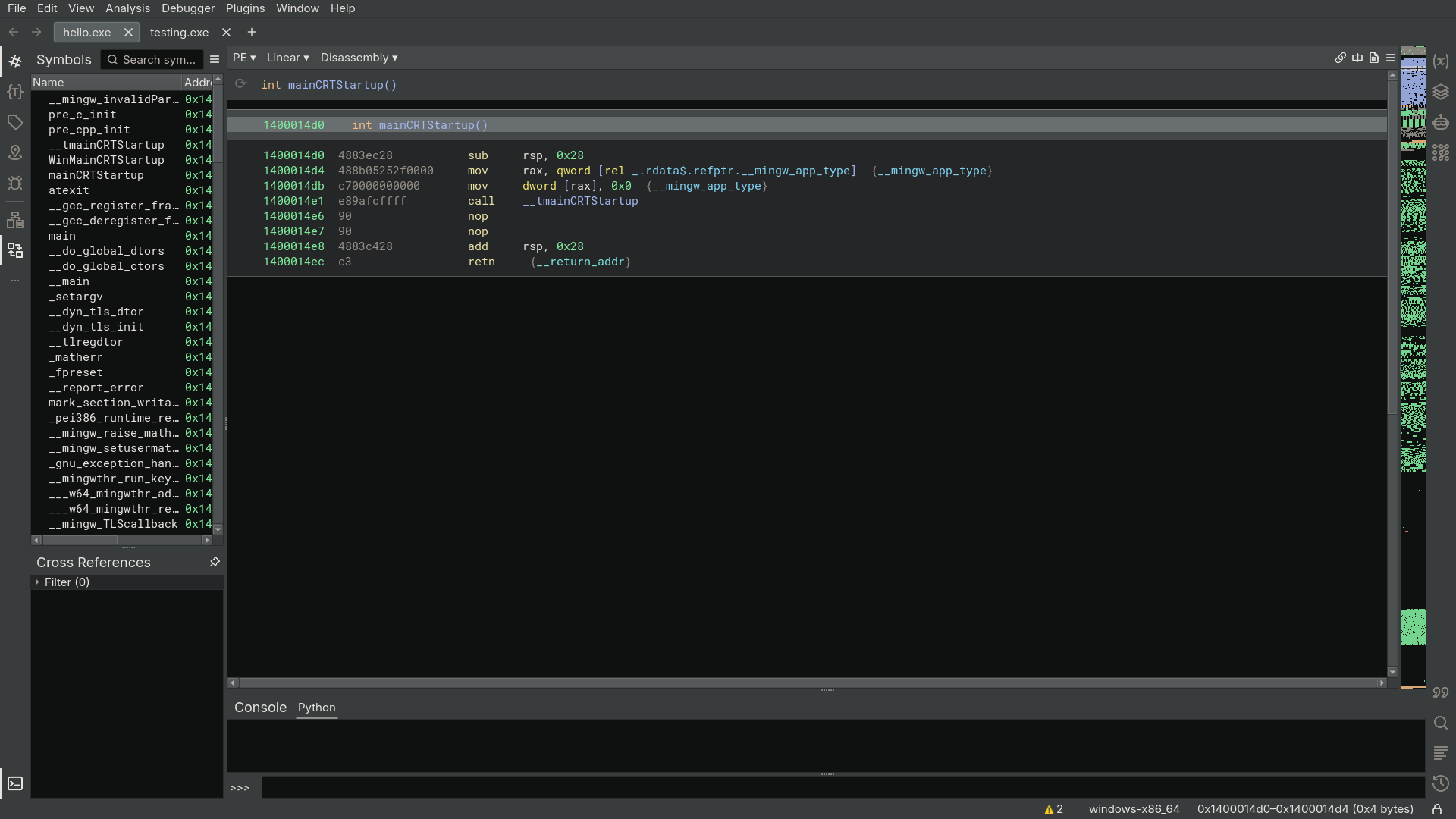Open the Types sidebar icon
1456x819 pixels.
[15, 92]
